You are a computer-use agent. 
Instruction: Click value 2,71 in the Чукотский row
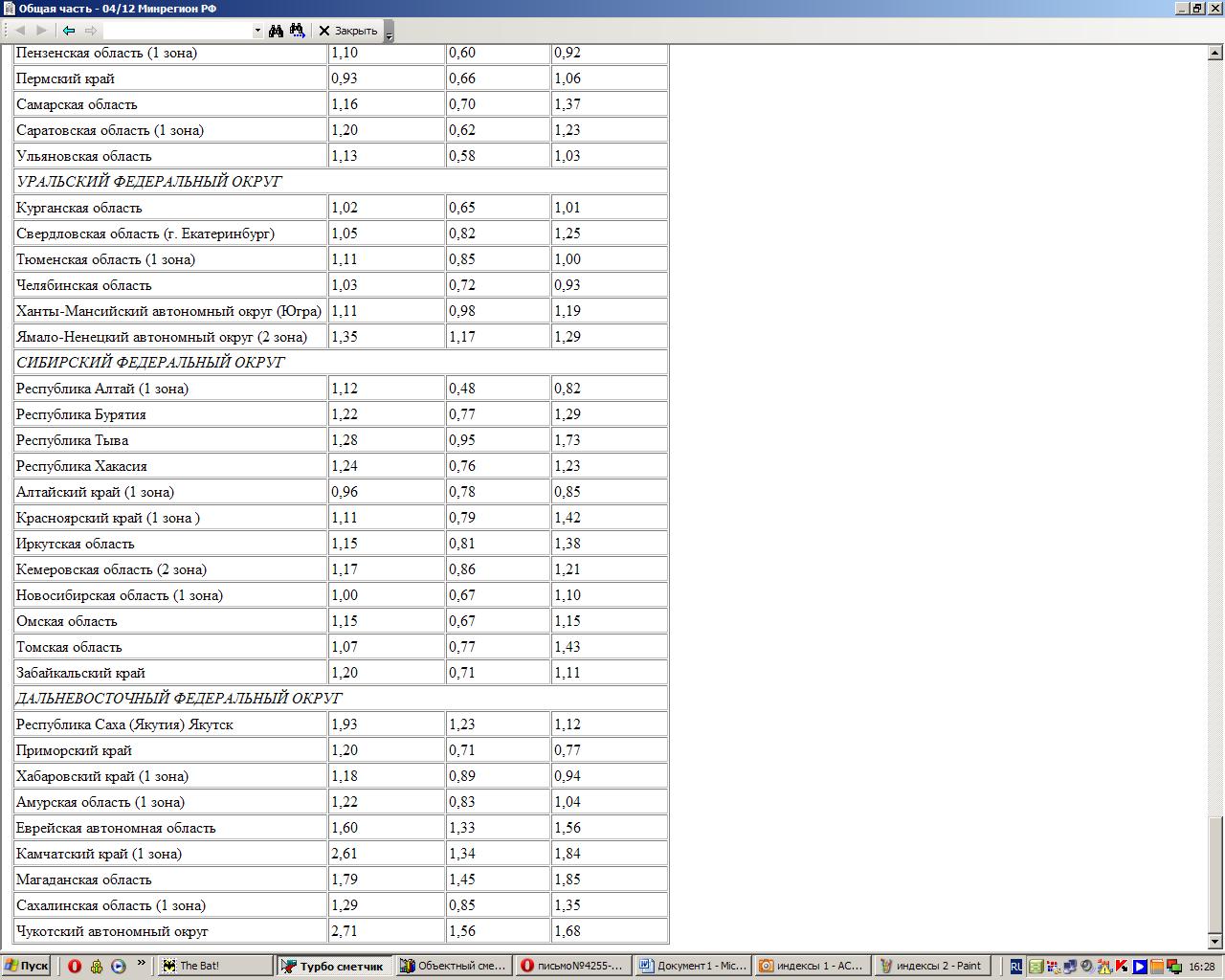coord(345,931)
